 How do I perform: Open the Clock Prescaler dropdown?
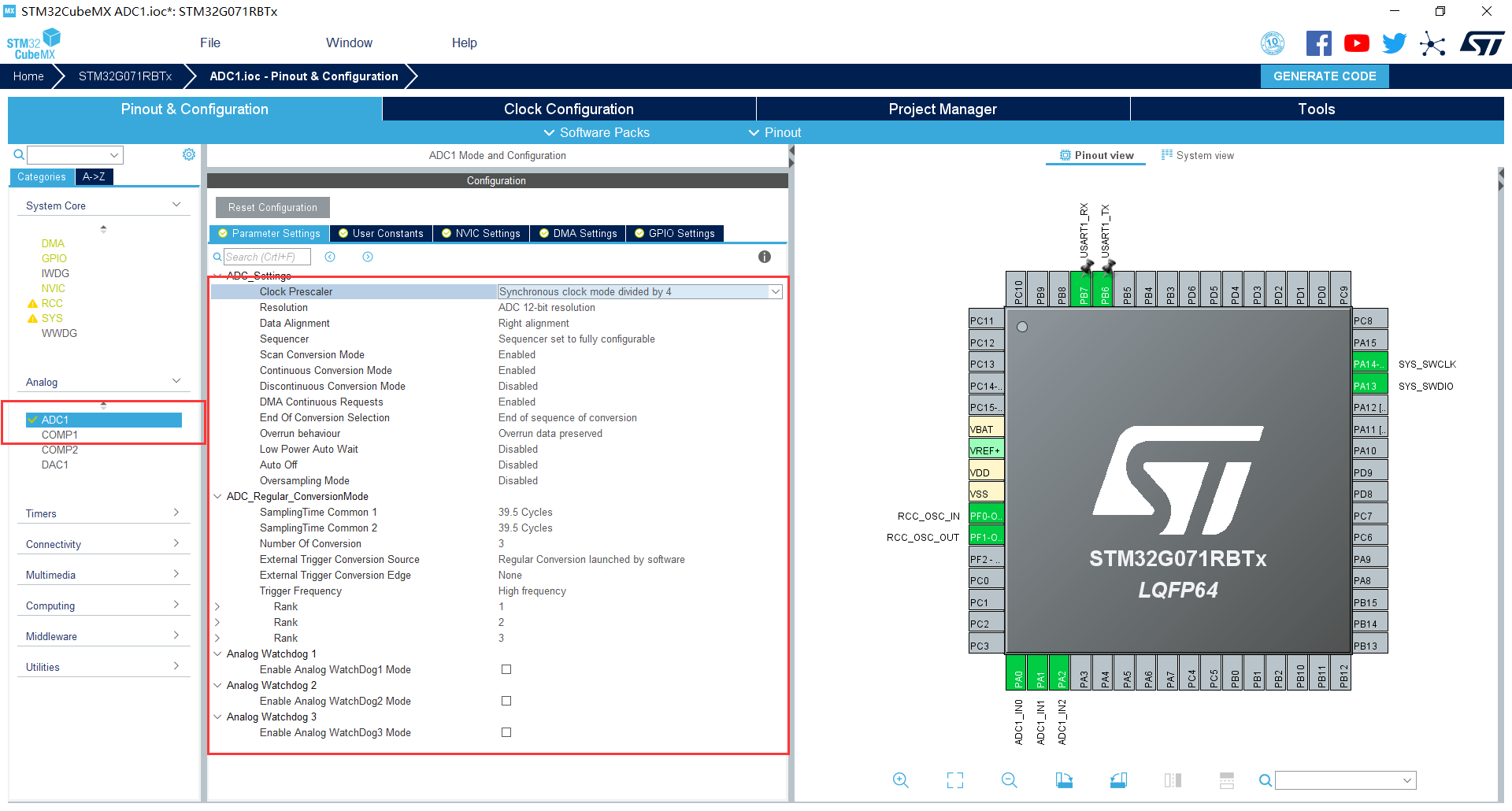click(775, 291)
